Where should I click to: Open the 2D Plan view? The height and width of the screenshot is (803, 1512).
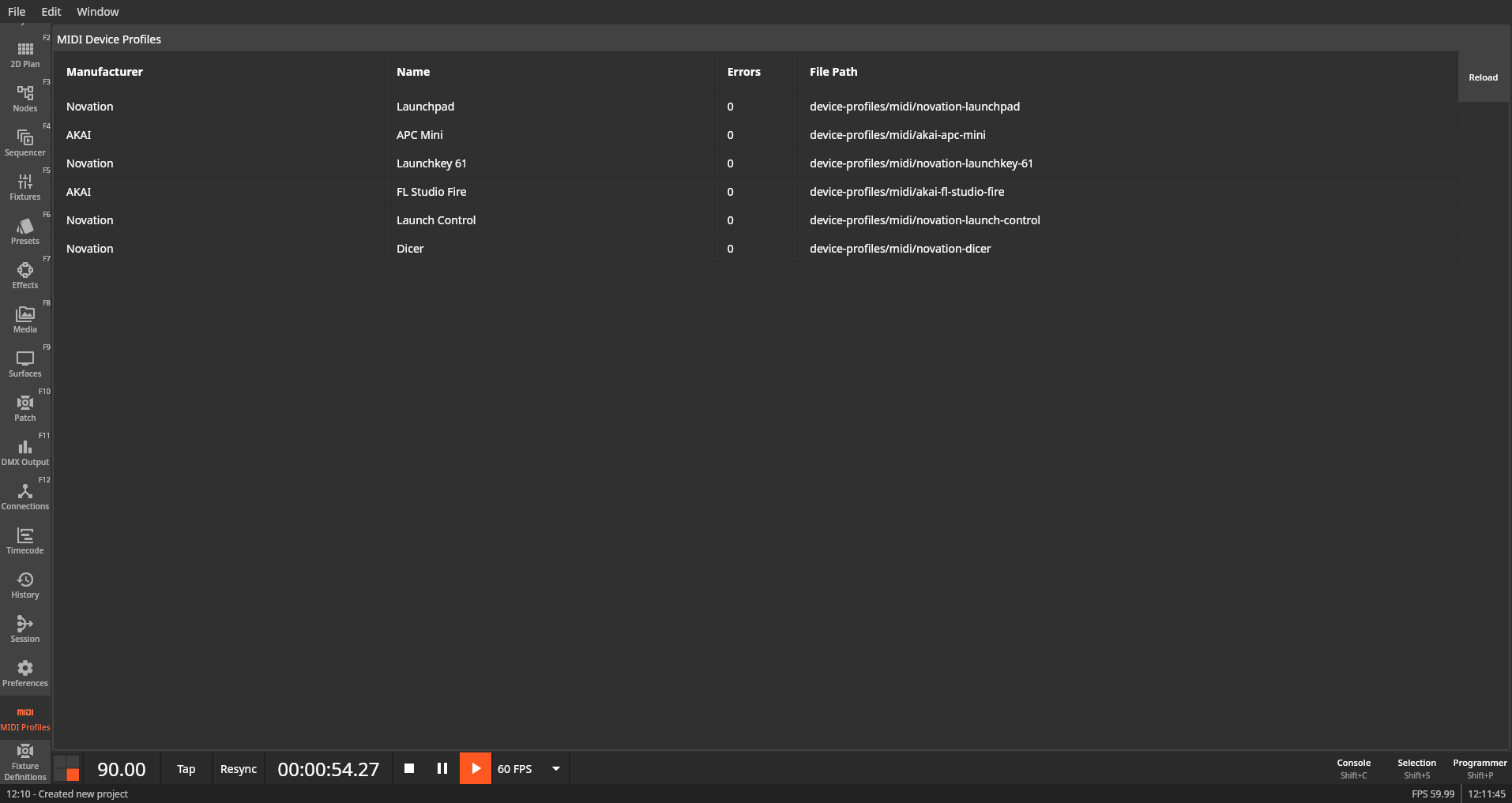25,55
